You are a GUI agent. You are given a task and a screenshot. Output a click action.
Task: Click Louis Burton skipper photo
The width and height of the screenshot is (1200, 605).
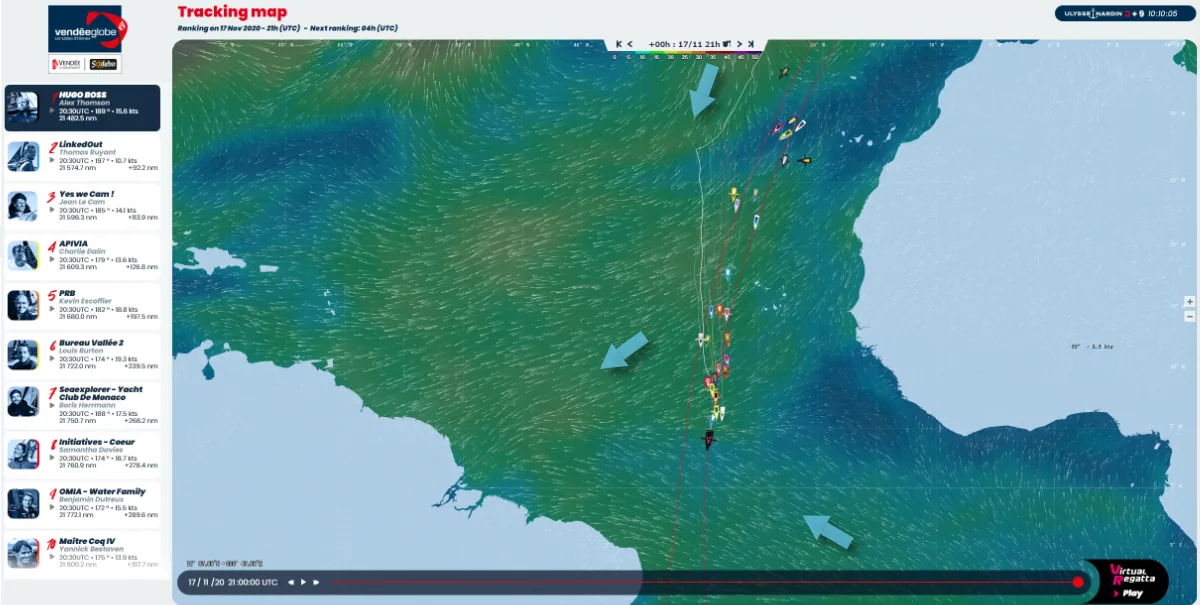(x=22, y=355)
